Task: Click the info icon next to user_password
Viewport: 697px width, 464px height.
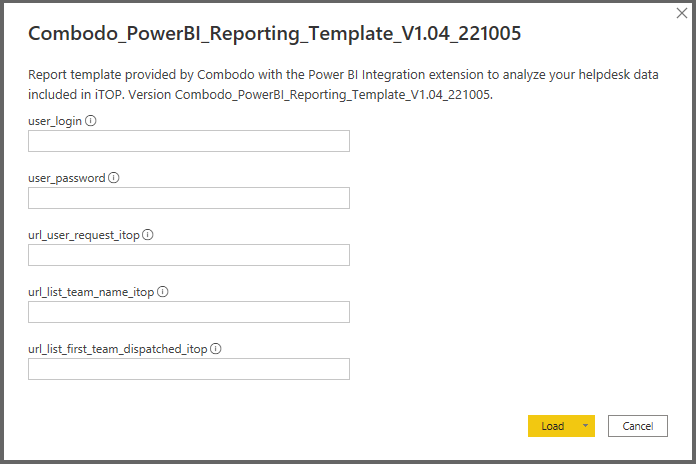Action: [x=113, y=178]
